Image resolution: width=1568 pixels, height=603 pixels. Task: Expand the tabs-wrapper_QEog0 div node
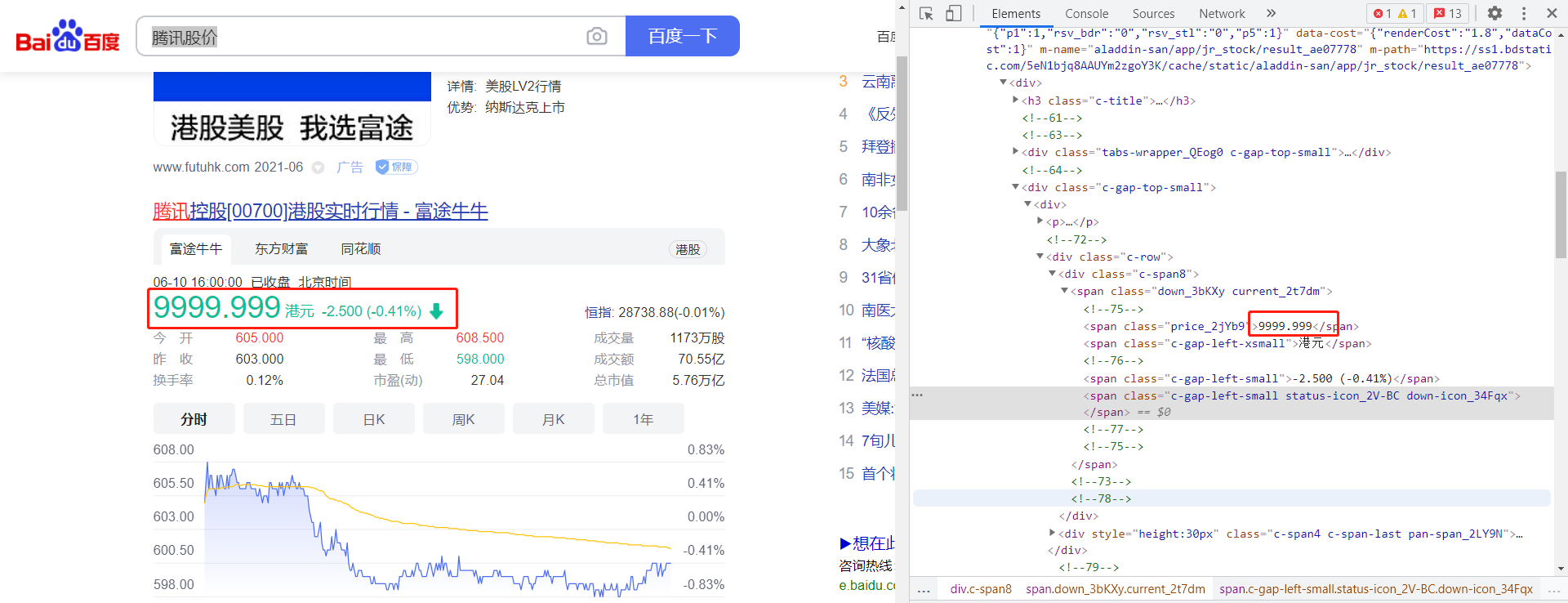tap(1016, 151)
